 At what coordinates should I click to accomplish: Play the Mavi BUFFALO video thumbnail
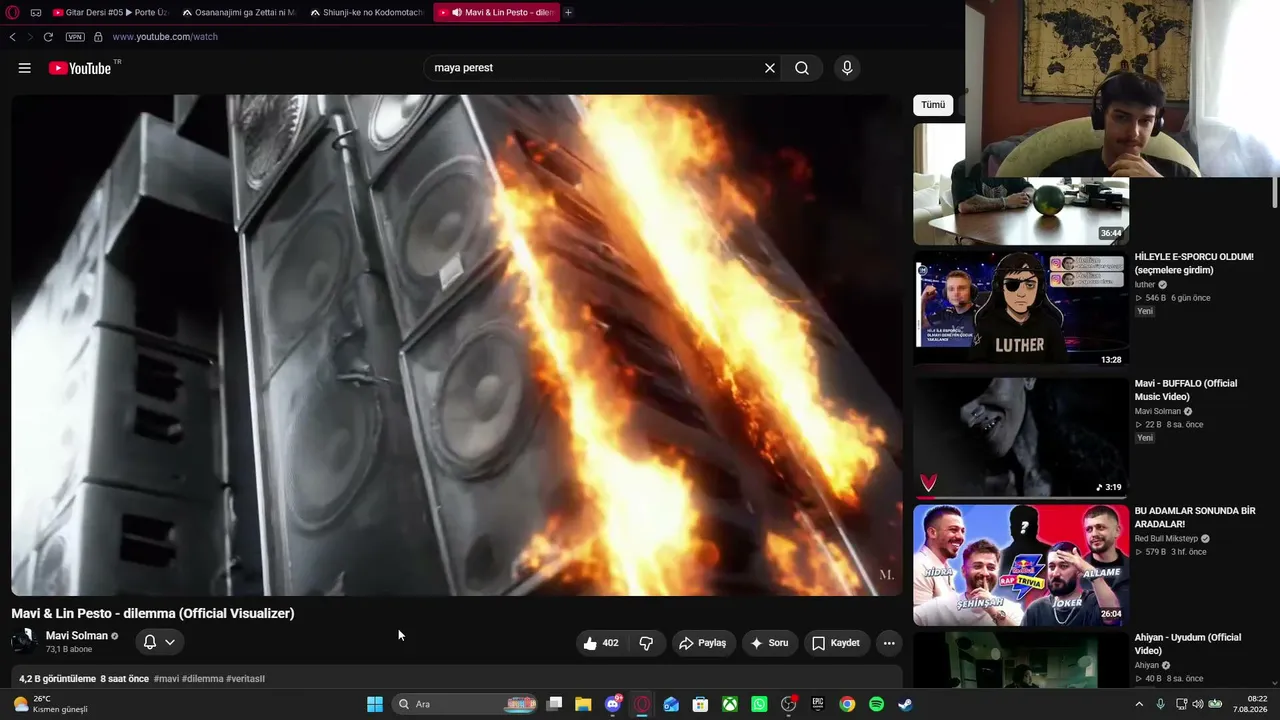(x=1021, y=437)
